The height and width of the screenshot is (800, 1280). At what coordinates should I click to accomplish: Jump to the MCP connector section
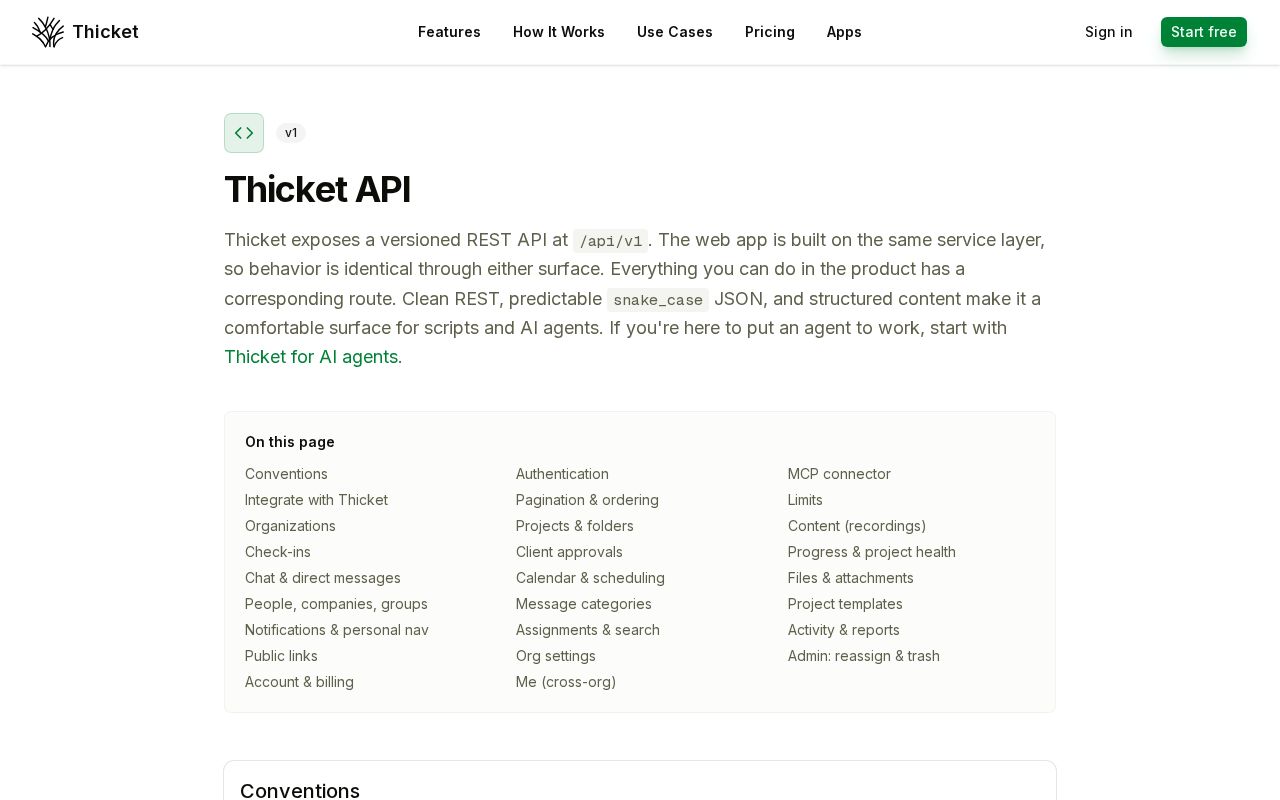click(x=839, y=474)
